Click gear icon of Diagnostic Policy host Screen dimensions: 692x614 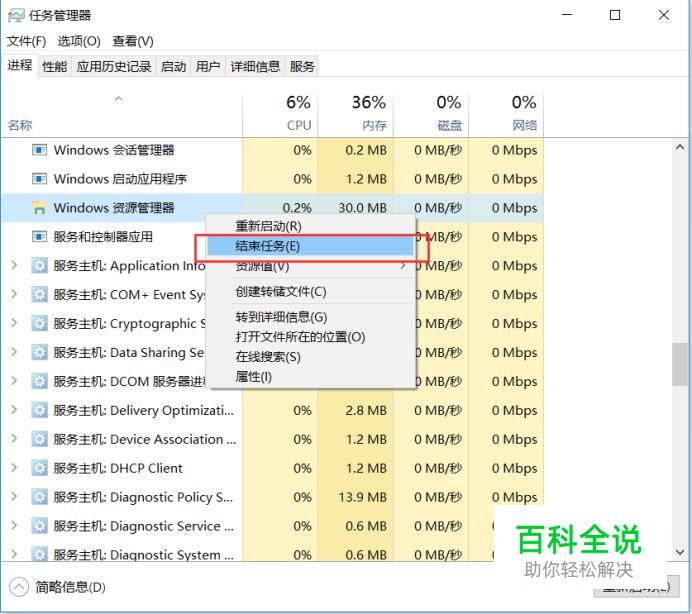point(39,497)
